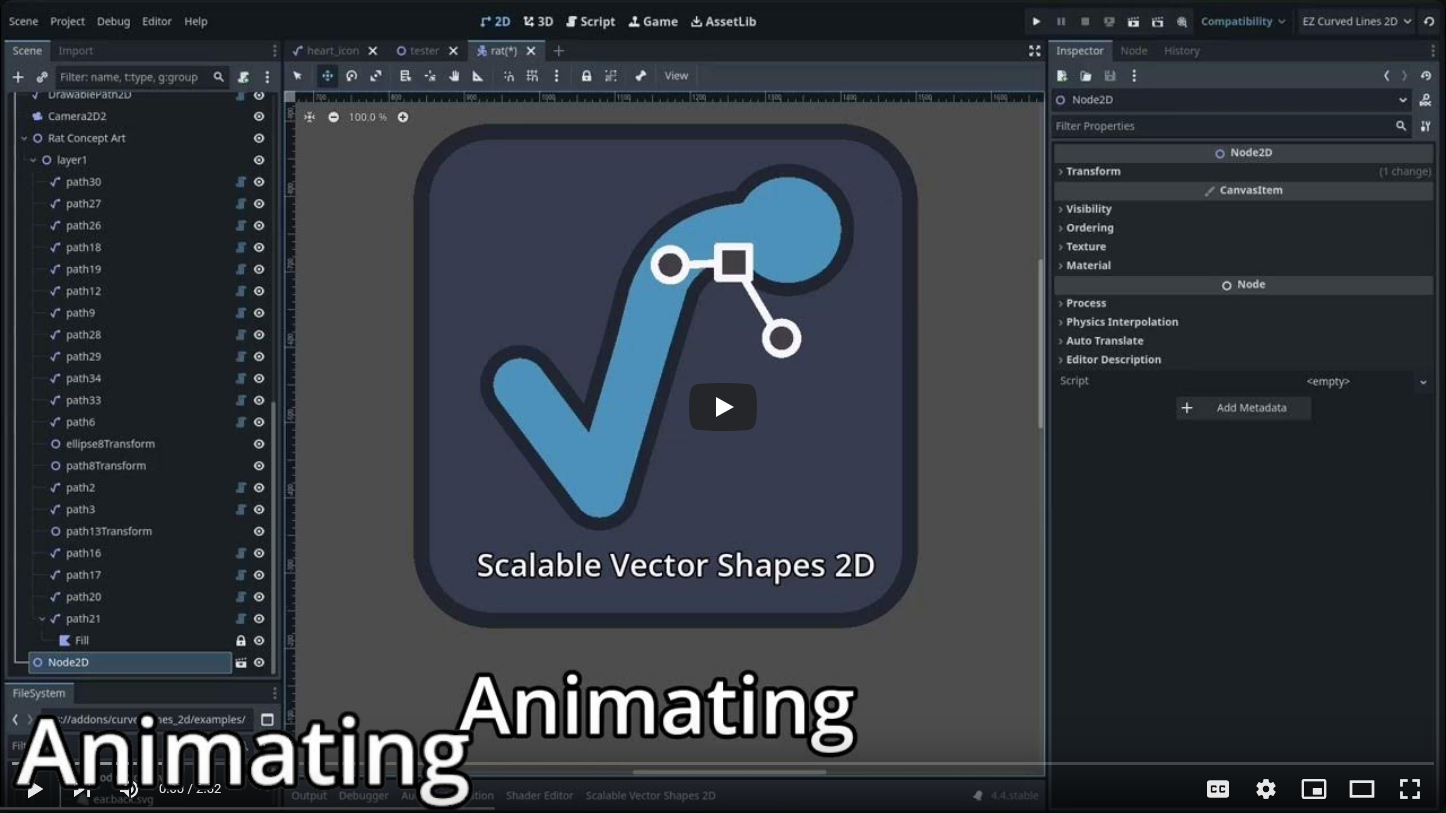The image size is (1446, 813).
Task: Open the Import dock tab
Action: point(75,51)
